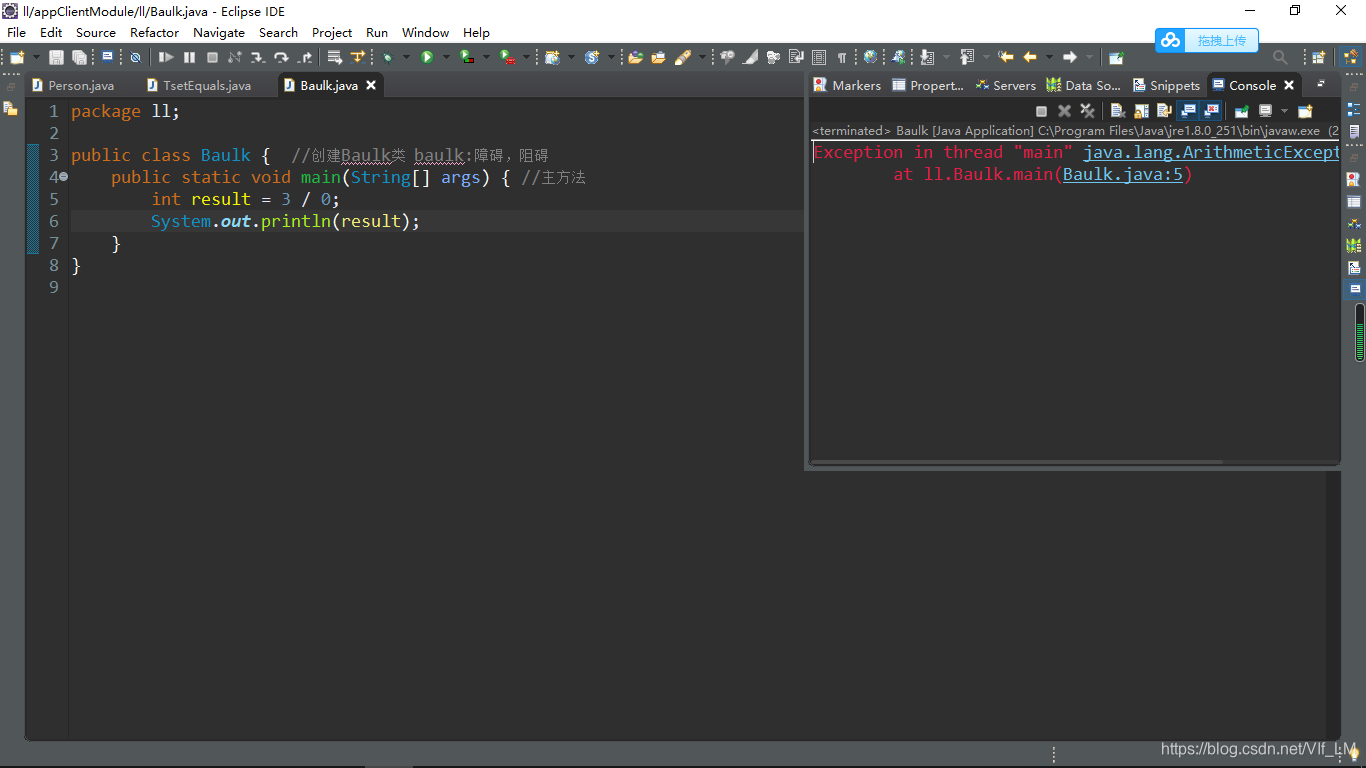Viewport: 1366px width, 768px height.
Task: Open the Refactor menu
Action: click(154, 32)
